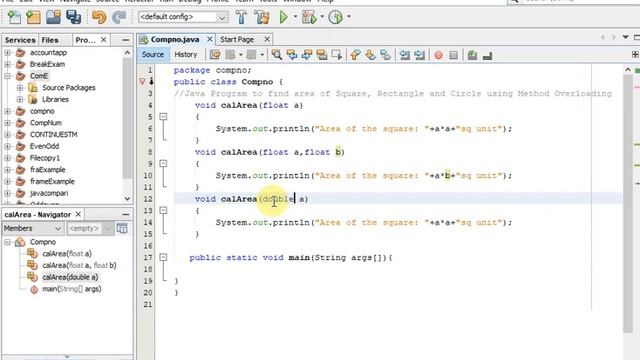Click Find Next Occurrence icon

click(x=307, y=55)
